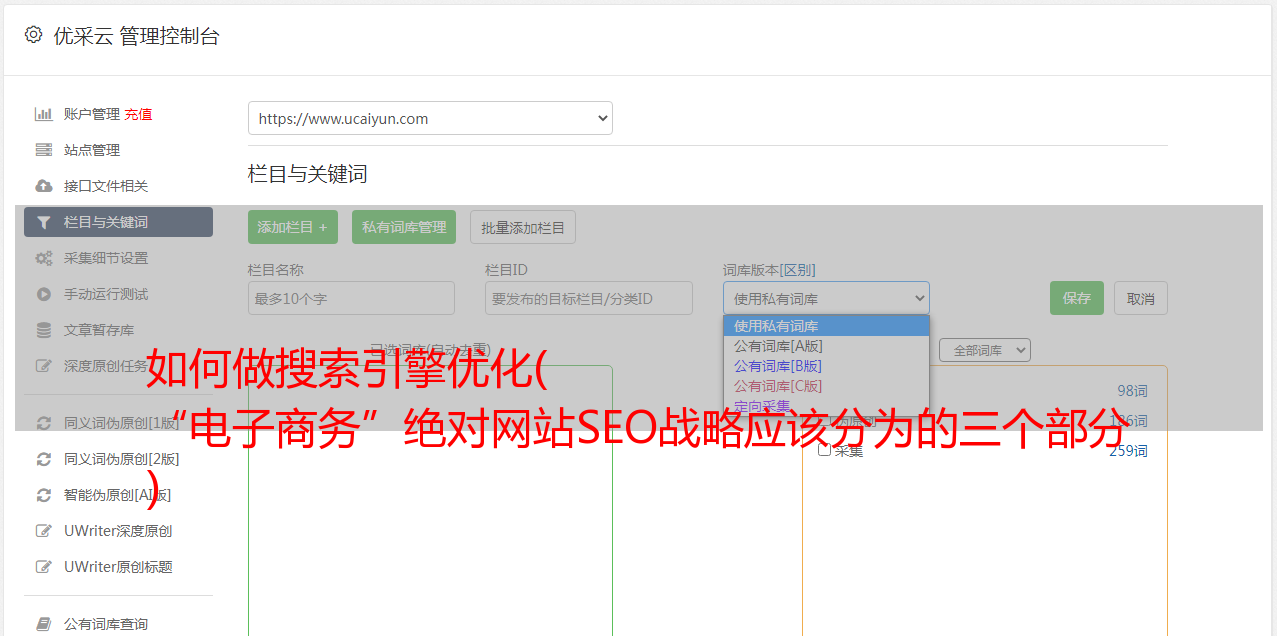Click the edit icon for 深度原创任务
The height and width of the screenshot is (636, 1277).
click(43, 366)
